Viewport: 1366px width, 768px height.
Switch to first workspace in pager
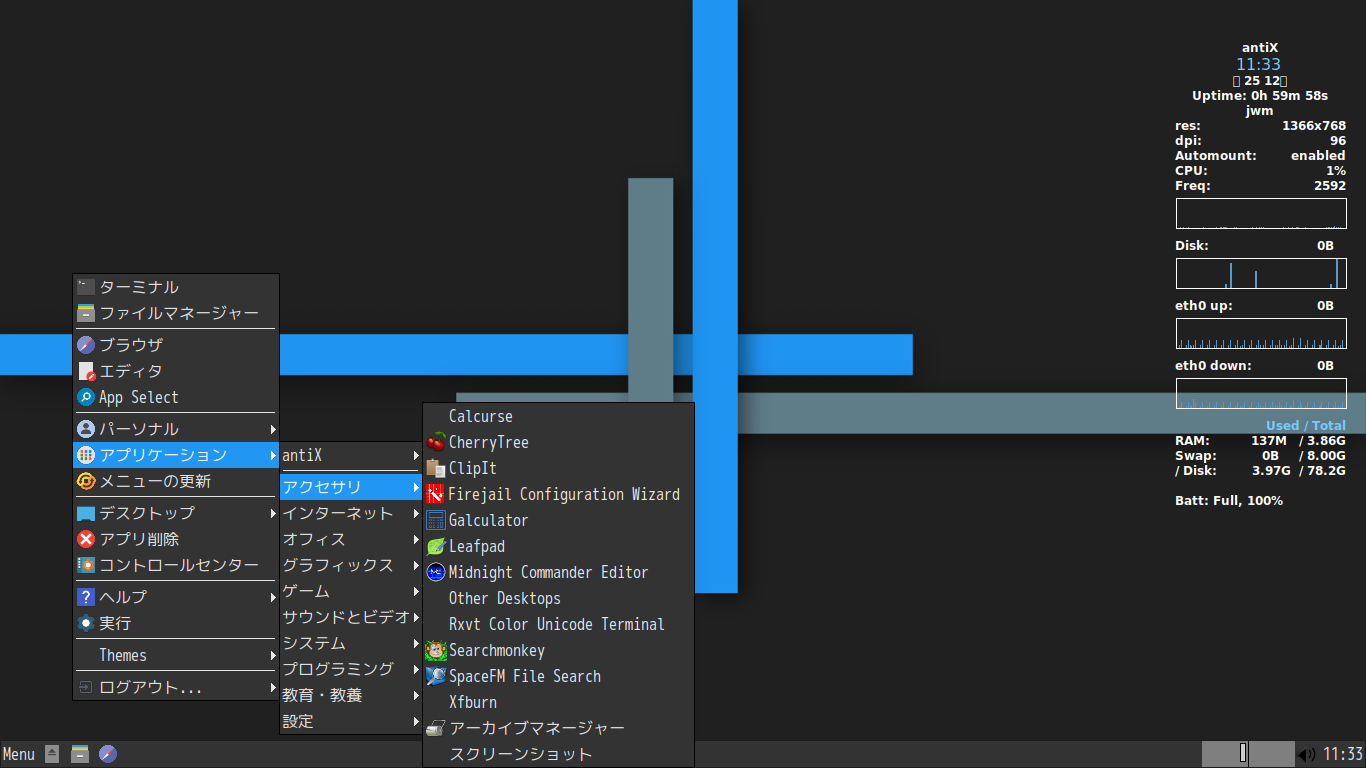click(1225, 753)
